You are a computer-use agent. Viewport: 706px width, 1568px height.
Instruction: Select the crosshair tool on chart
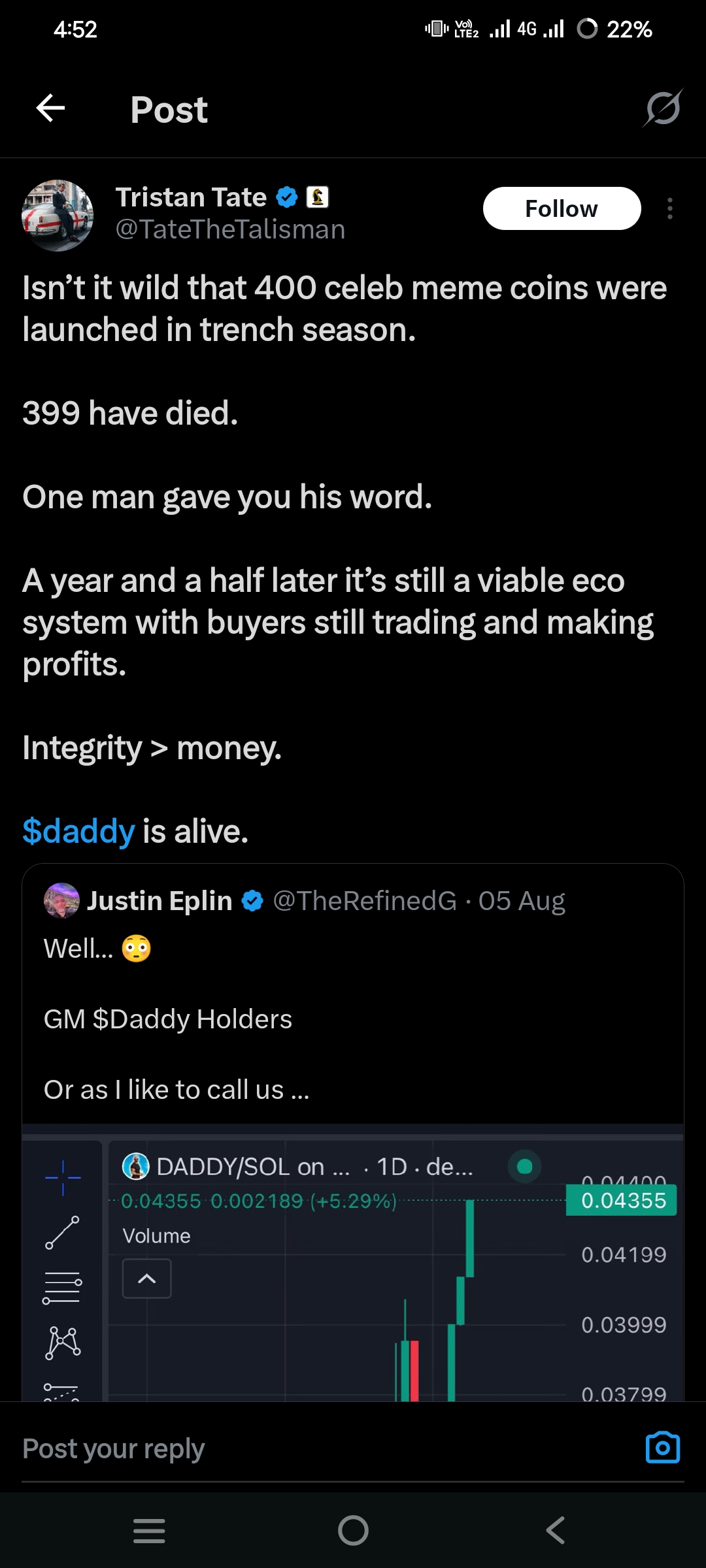pos(63,1178)
